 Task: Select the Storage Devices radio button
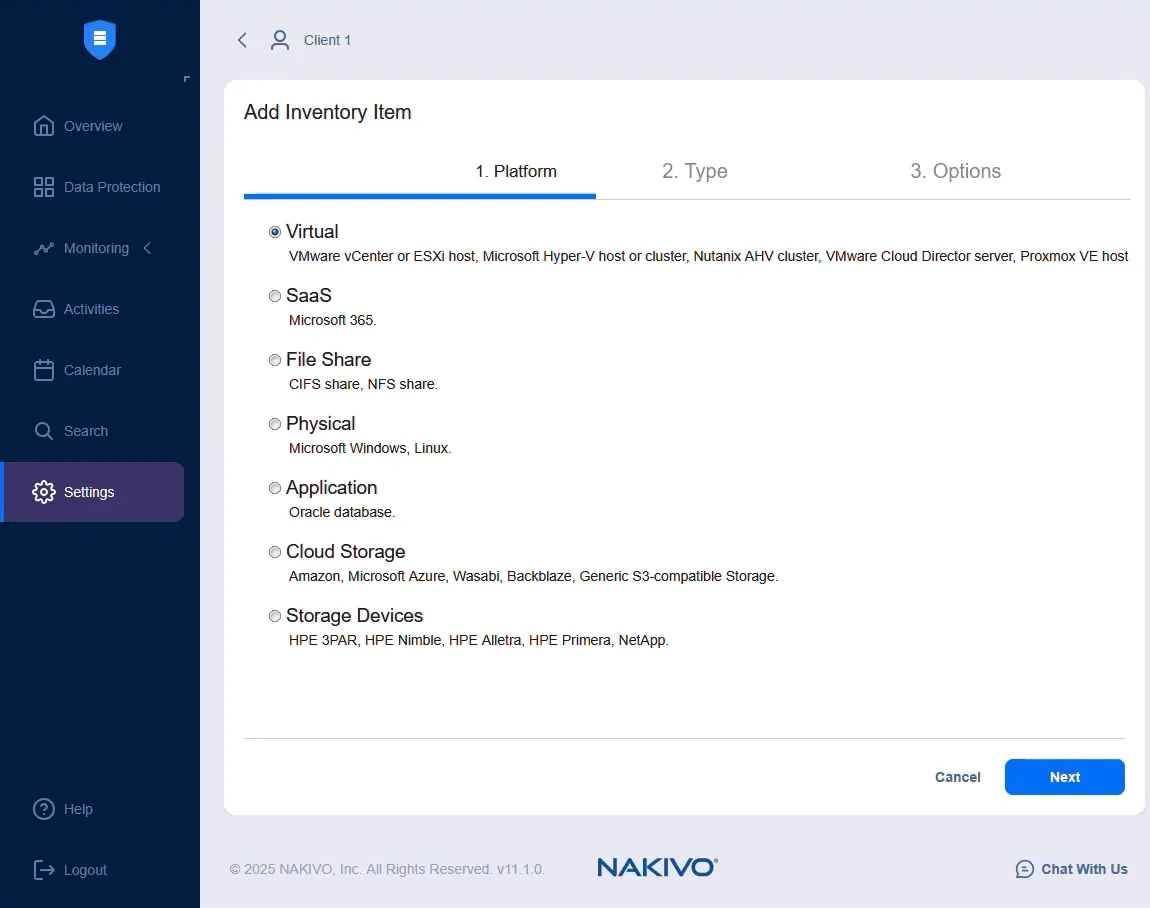(275, 616)
